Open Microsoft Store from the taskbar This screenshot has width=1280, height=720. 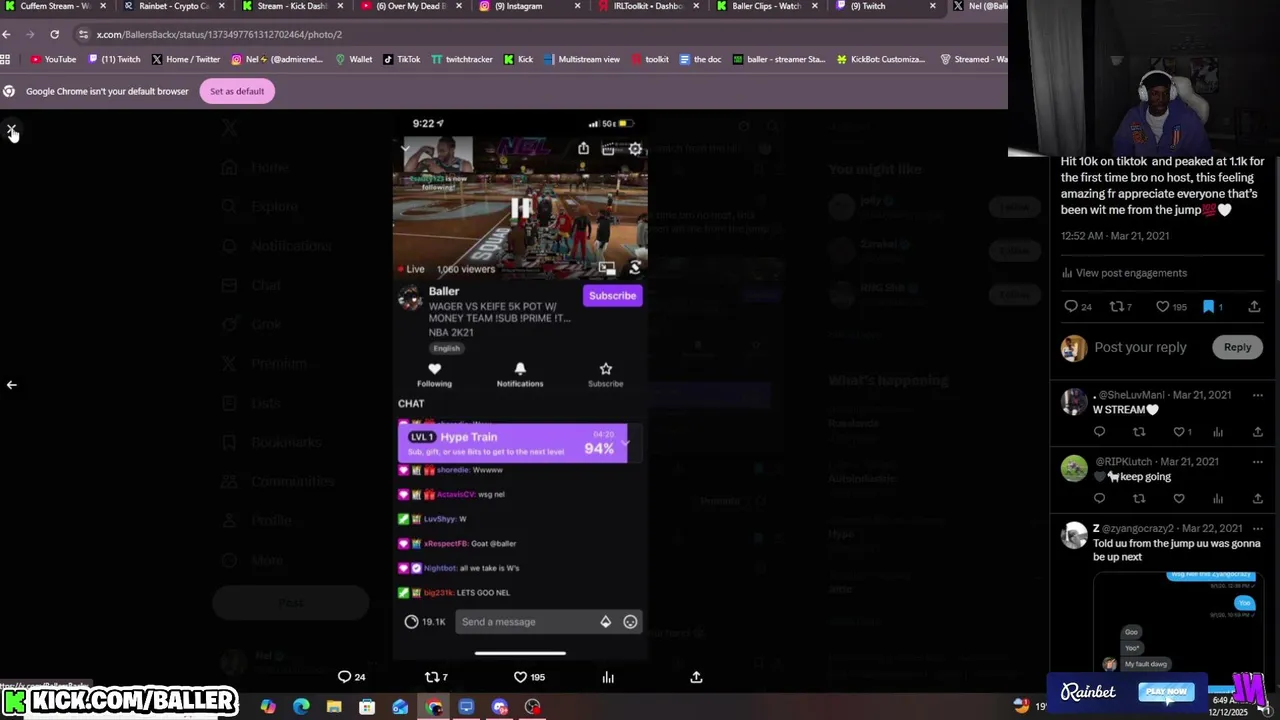point(367,707)
